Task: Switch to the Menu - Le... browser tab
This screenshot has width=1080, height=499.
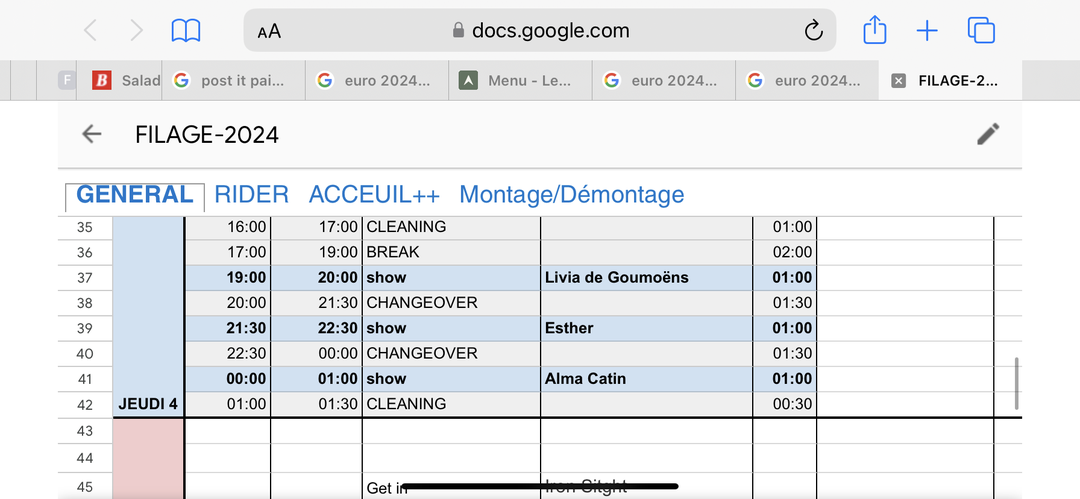Action: 520,81
